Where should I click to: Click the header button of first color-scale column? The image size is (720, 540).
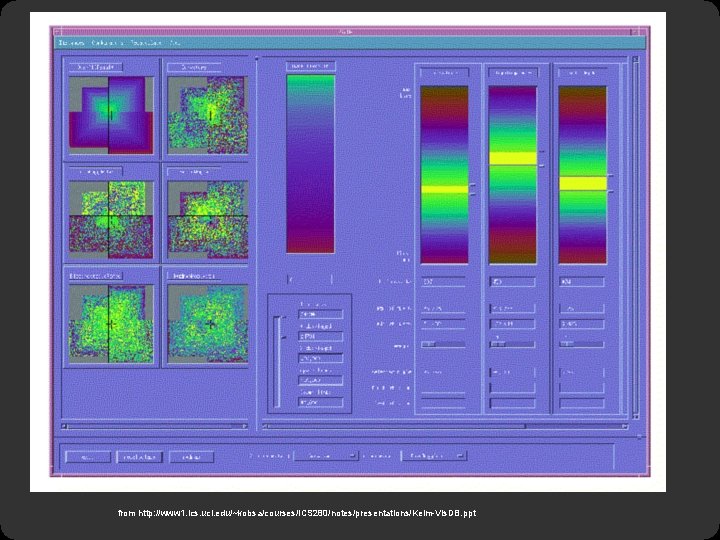444,73
